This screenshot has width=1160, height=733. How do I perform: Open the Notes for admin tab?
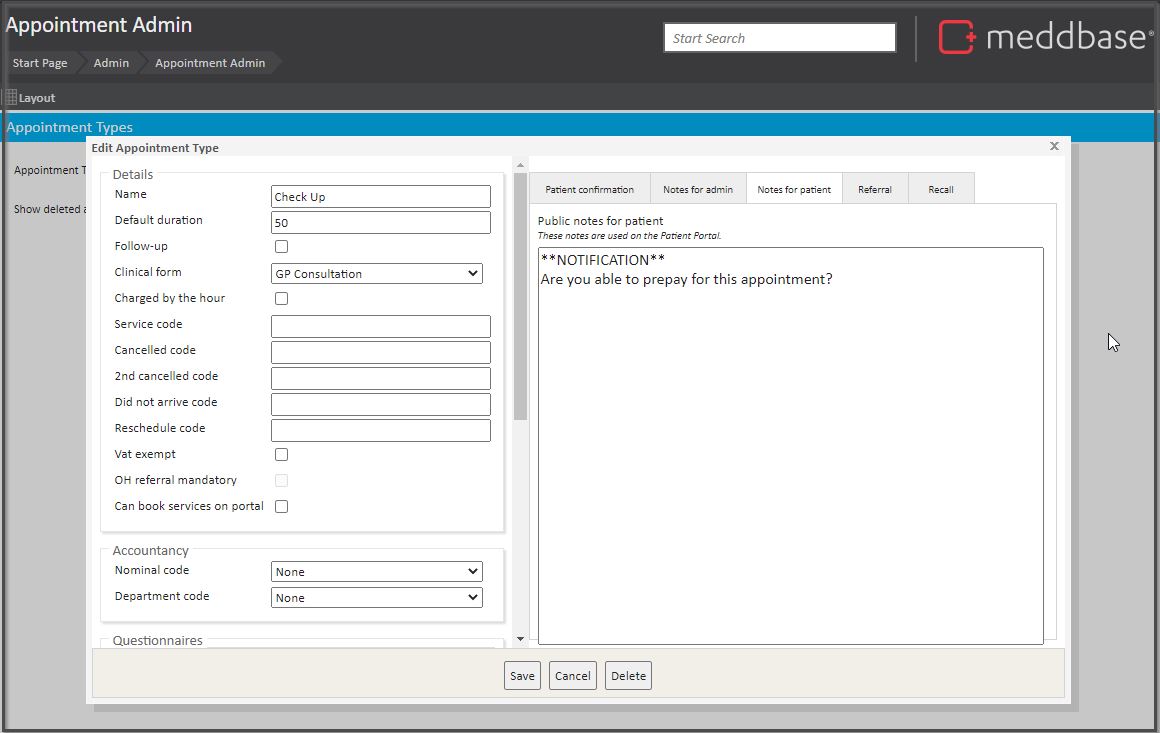tap(698, 189)
